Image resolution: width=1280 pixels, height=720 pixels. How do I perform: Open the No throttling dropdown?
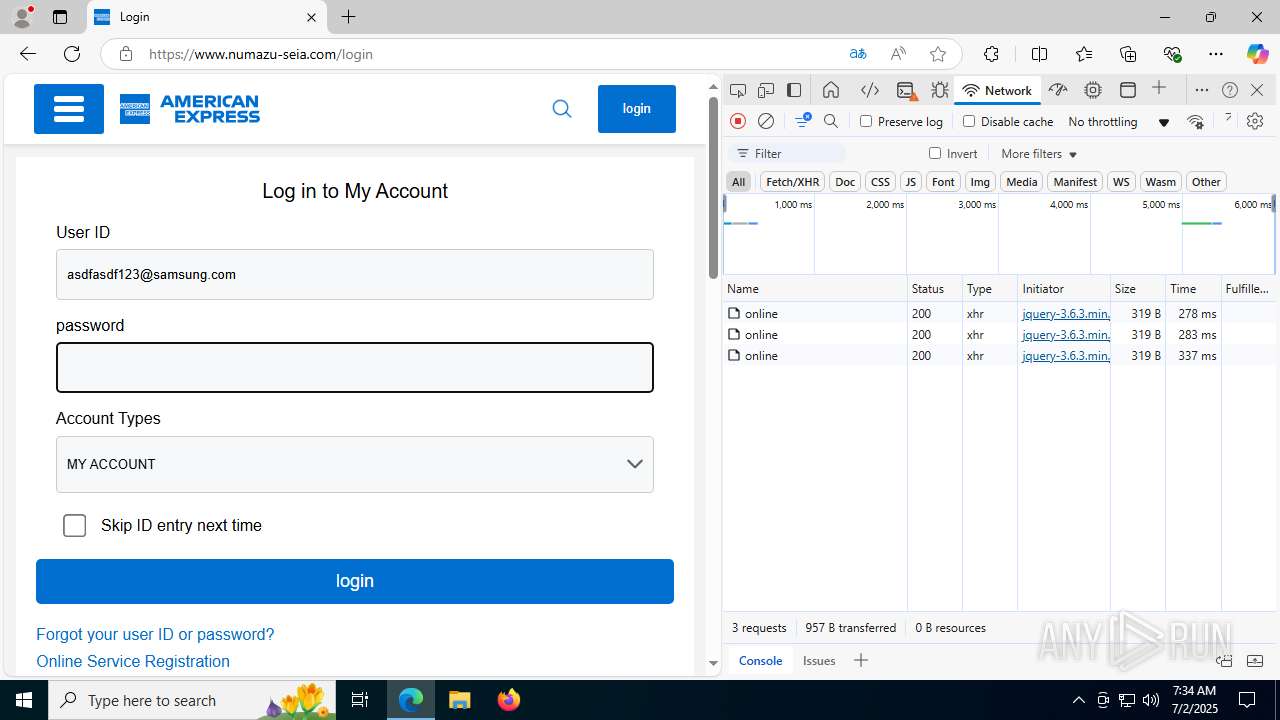point(1118,122)
